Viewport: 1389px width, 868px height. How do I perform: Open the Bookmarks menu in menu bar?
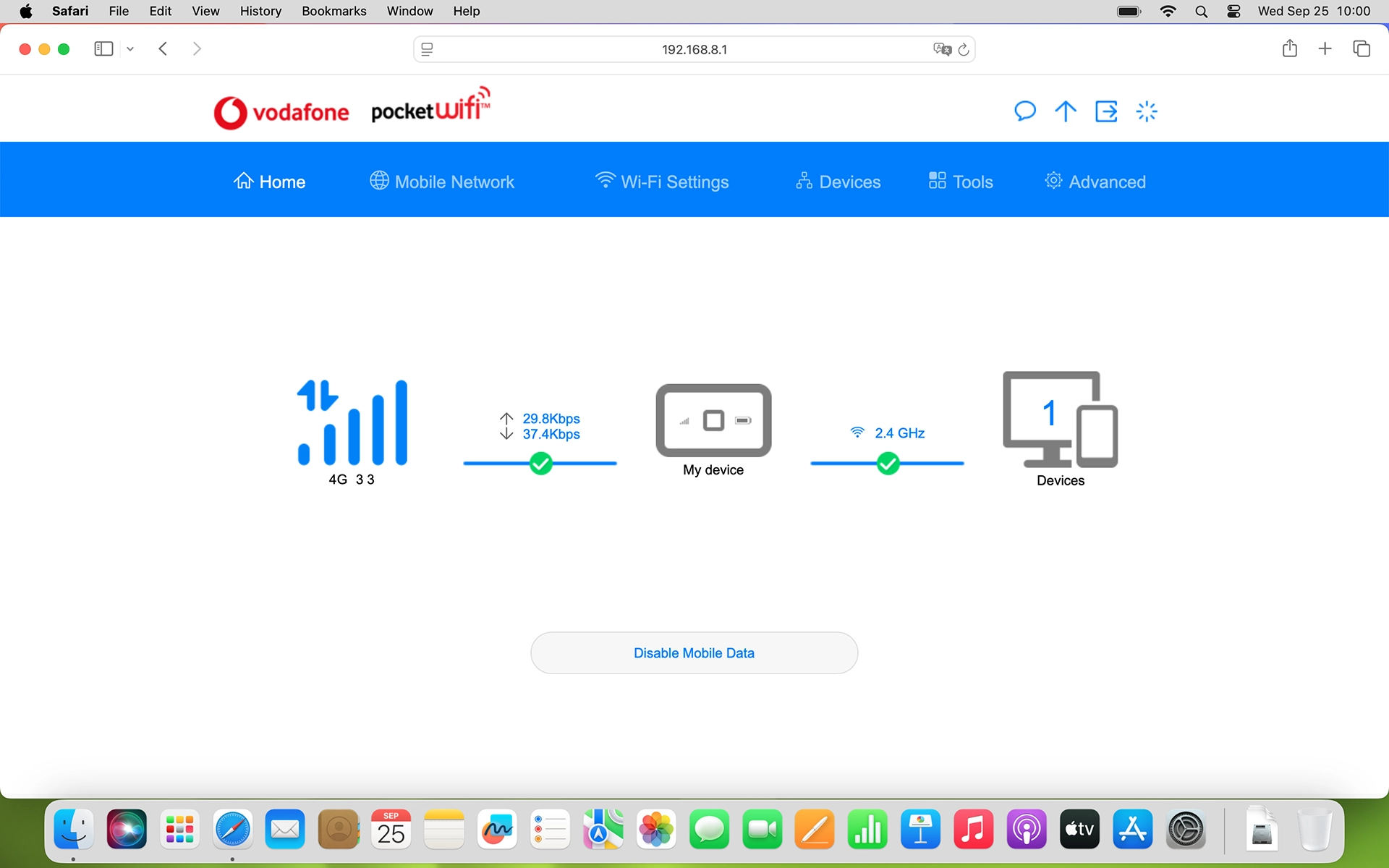point(334,11)
